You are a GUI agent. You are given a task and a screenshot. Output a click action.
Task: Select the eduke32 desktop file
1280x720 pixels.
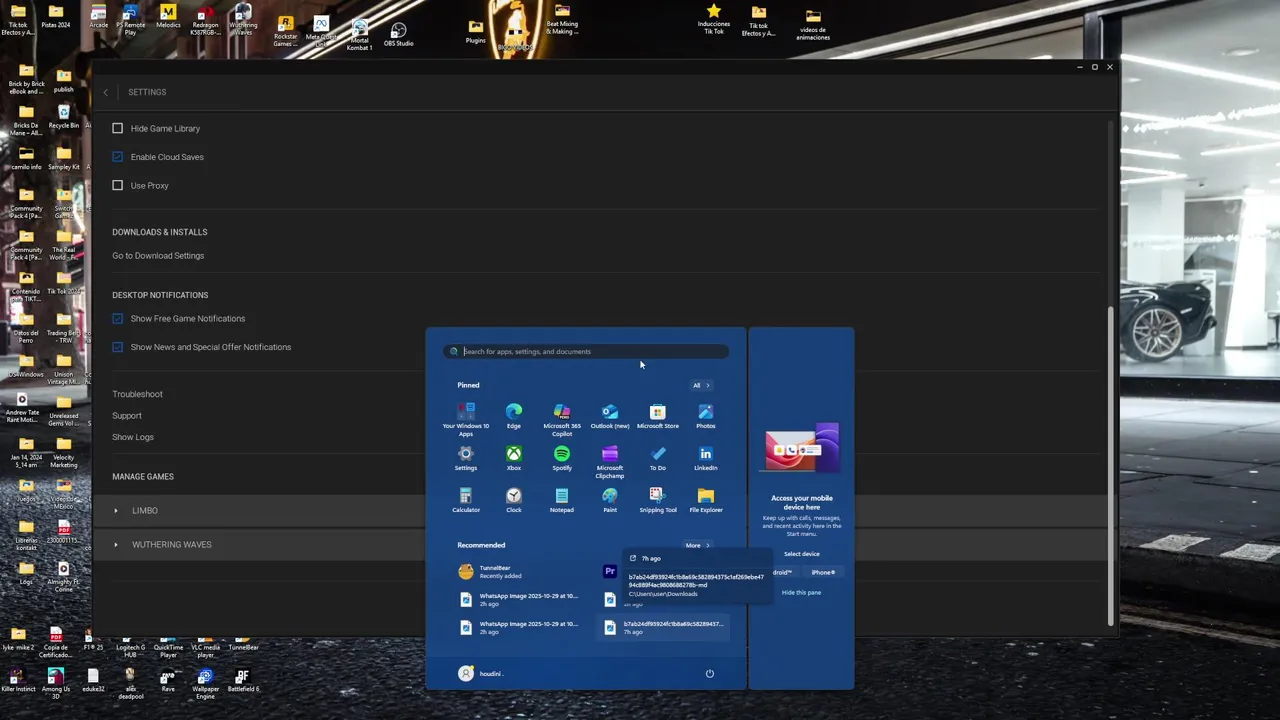tap(93, 682)
